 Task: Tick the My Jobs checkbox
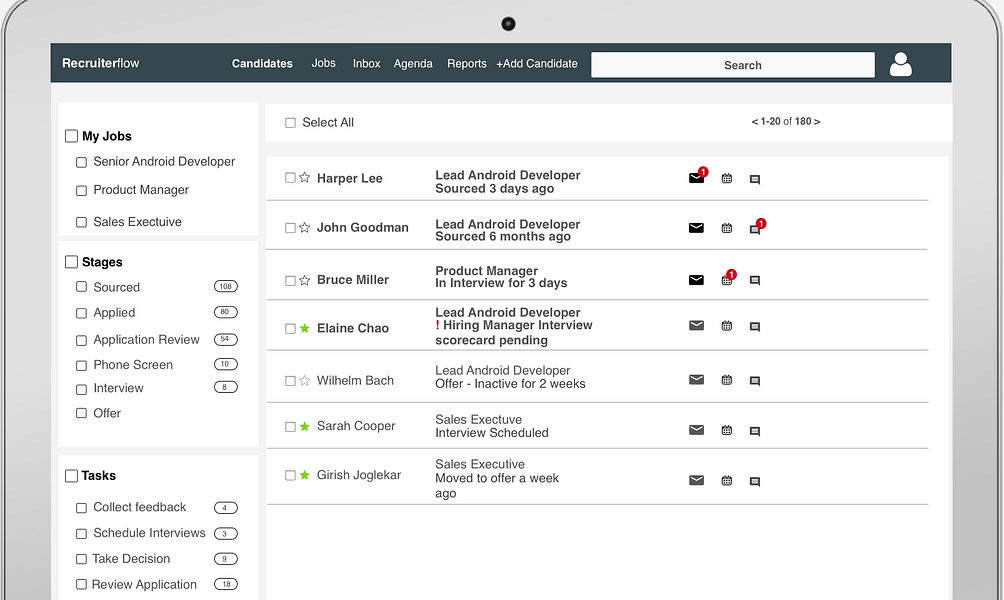coord(71,136)
